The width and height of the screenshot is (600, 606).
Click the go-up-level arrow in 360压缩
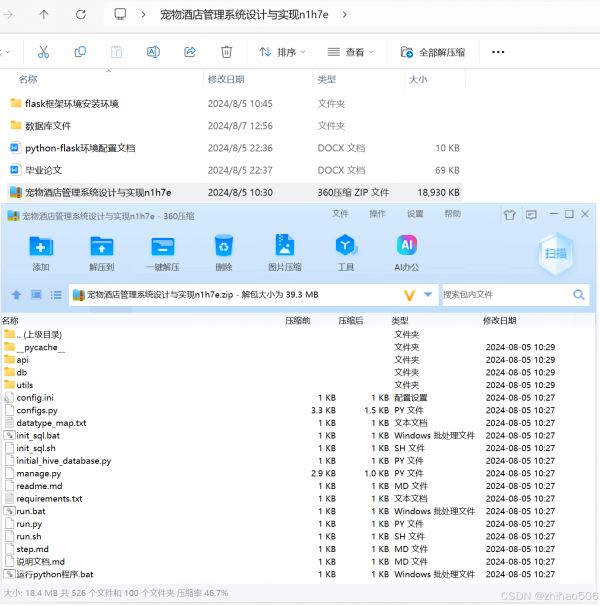click(16, 295)
